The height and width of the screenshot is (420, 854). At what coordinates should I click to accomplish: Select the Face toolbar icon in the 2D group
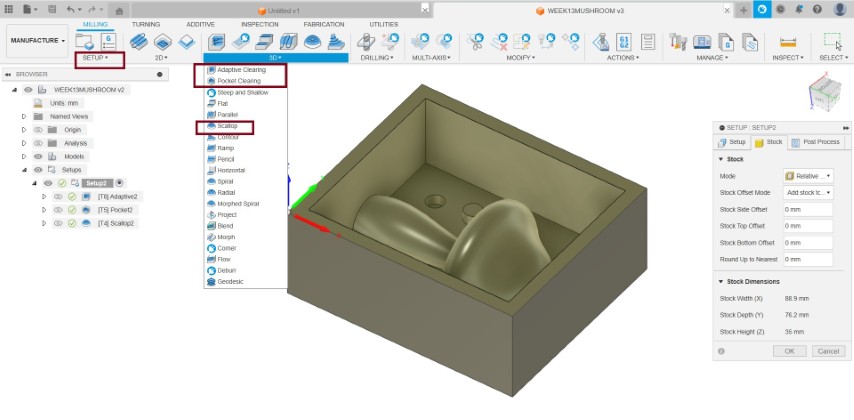[187, 41]
